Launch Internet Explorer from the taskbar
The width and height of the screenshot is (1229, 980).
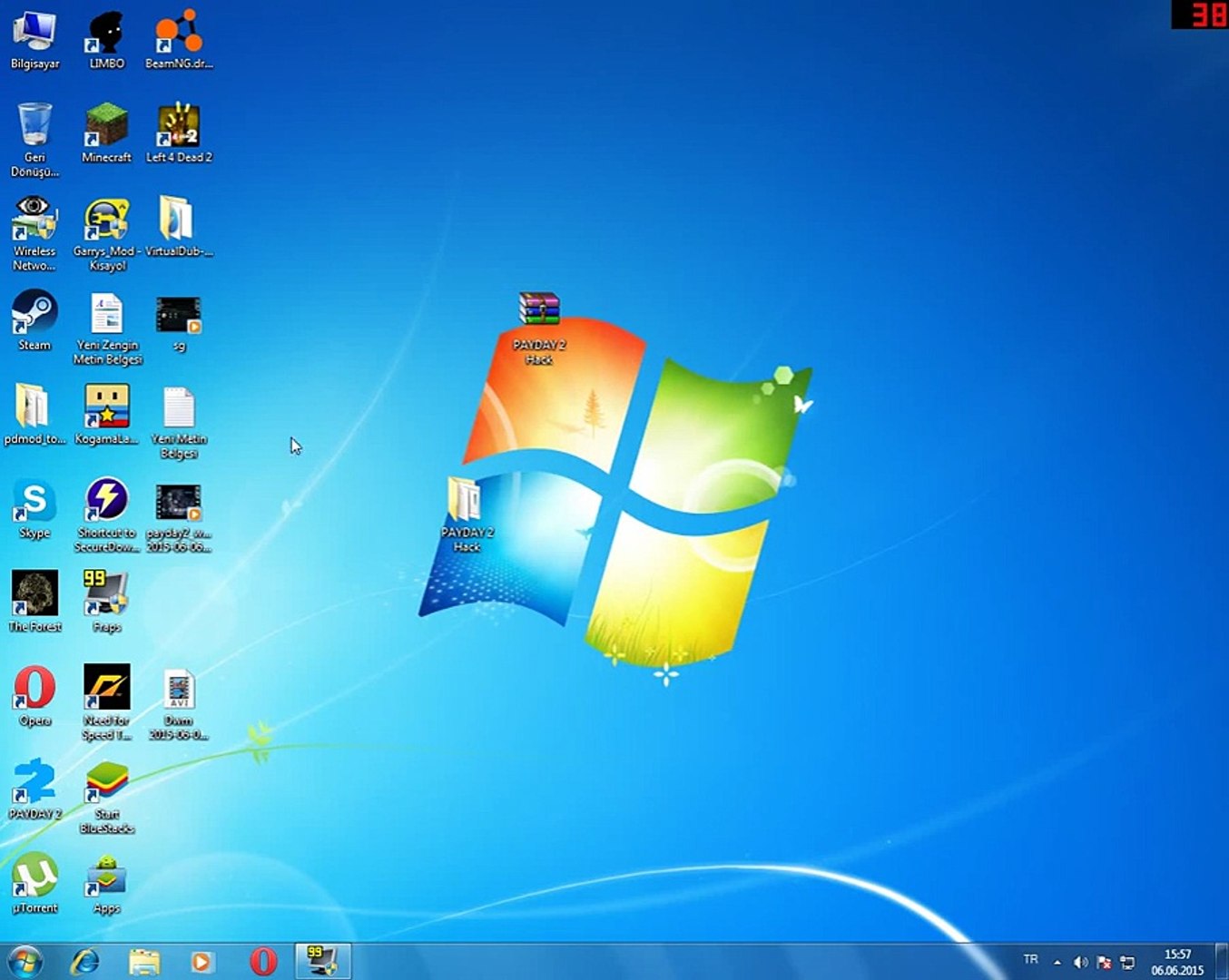tap(85, 961)
